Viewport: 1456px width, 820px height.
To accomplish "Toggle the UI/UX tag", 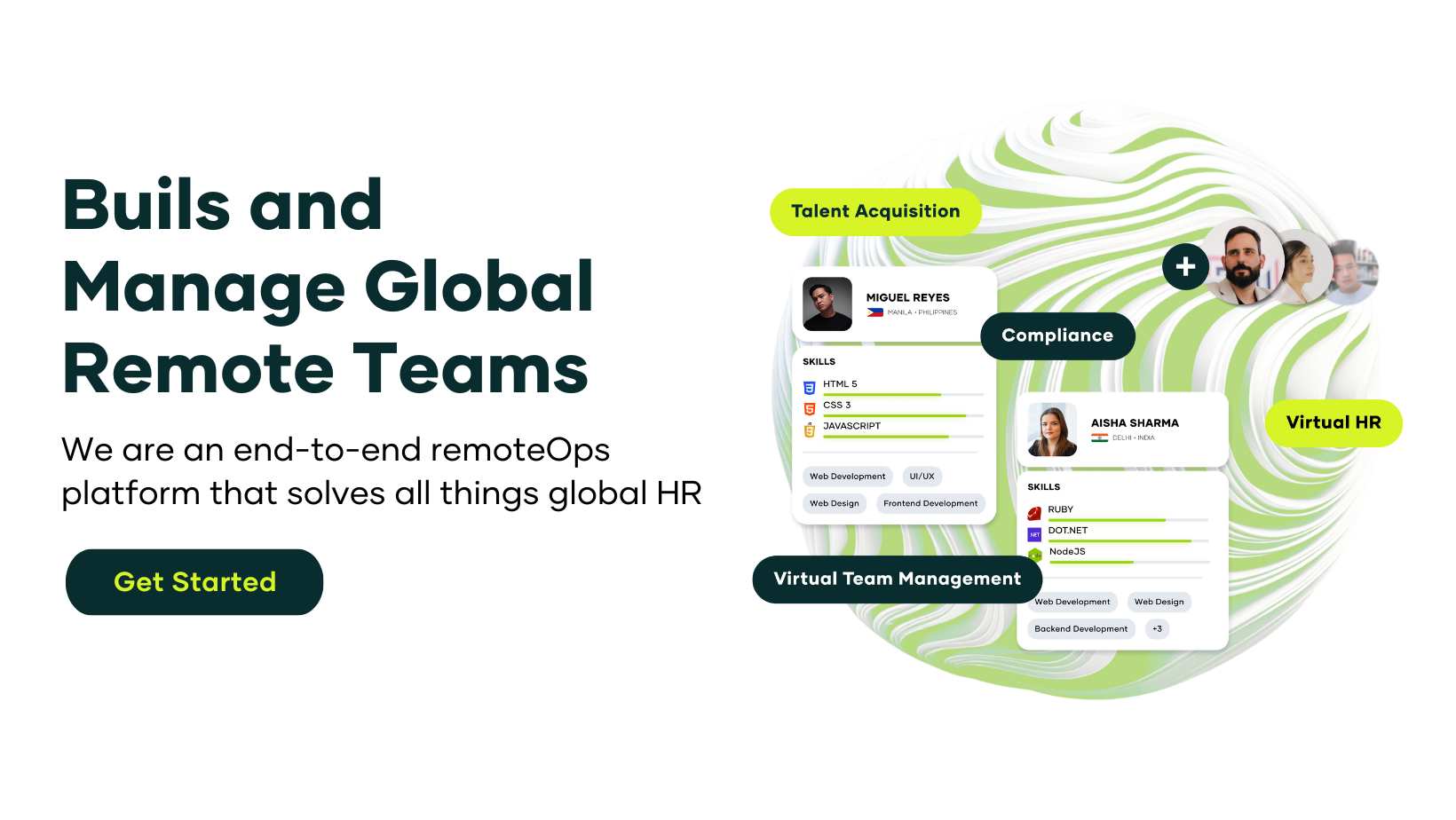I will click(x=922, y=476).
